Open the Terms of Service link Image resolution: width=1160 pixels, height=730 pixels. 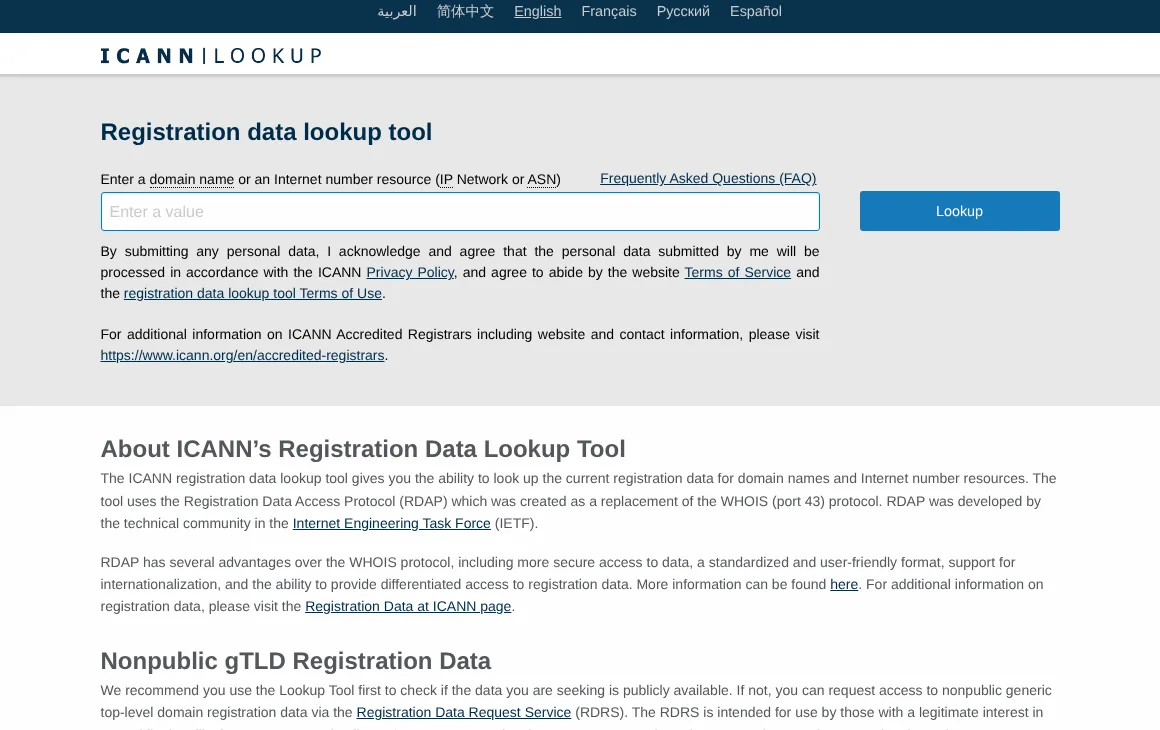[738, 272]
